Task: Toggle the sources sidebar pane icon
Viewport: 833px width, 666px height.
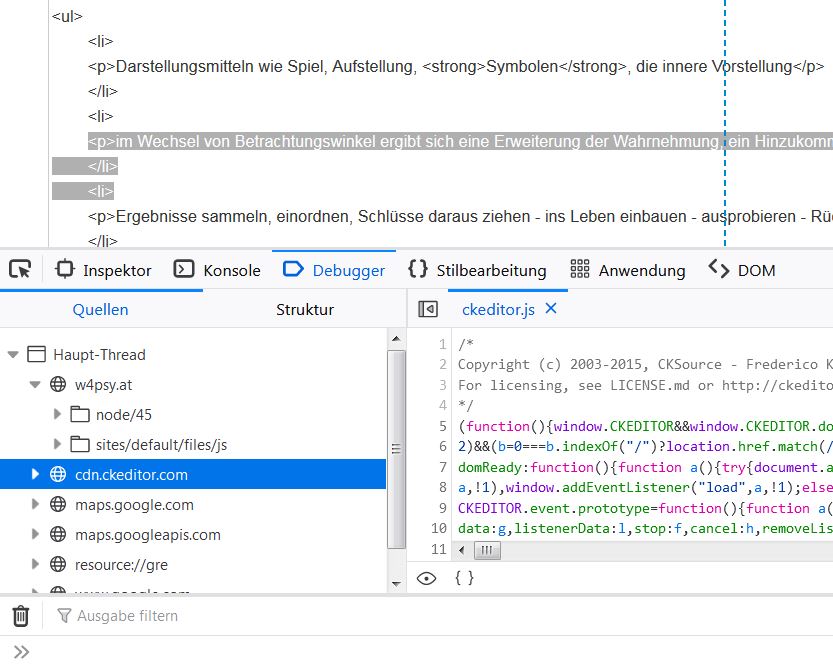Action: pos(428,310)
